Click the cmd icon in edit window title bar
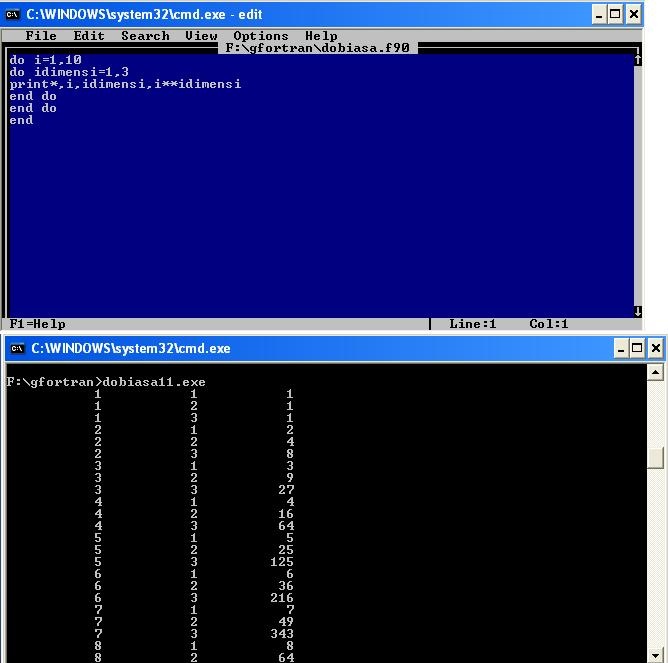This screenshot has height=663, width=668. pos(12,14)
